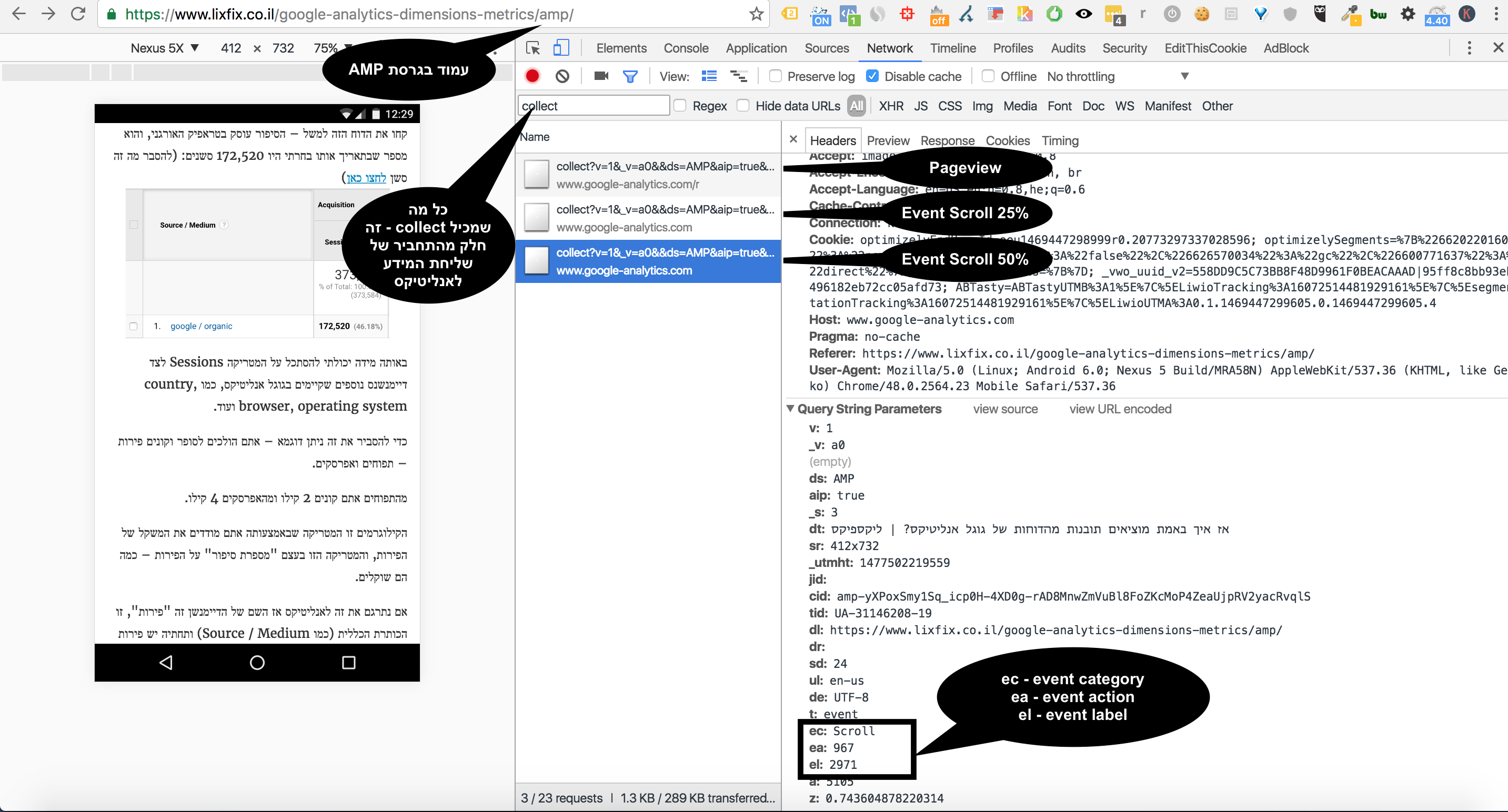Image resolution: width=1508 pixels, height=812 pixels.
Task: Toggle the network filter funnel icon
Action: coord(630,76)
